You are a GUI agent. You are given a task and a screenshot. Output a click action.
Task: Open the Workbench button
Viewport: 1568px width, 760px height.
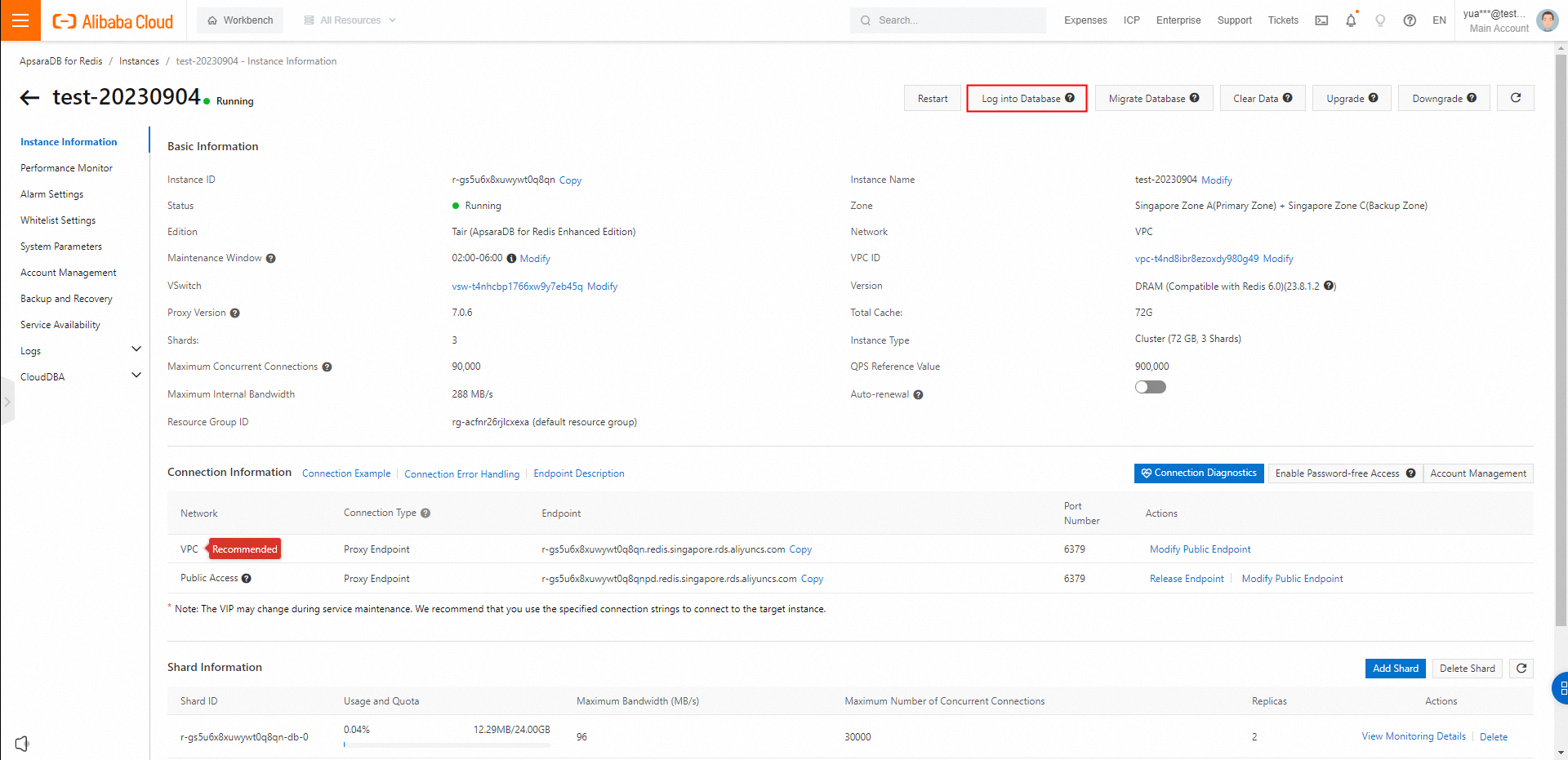(240, 20)
